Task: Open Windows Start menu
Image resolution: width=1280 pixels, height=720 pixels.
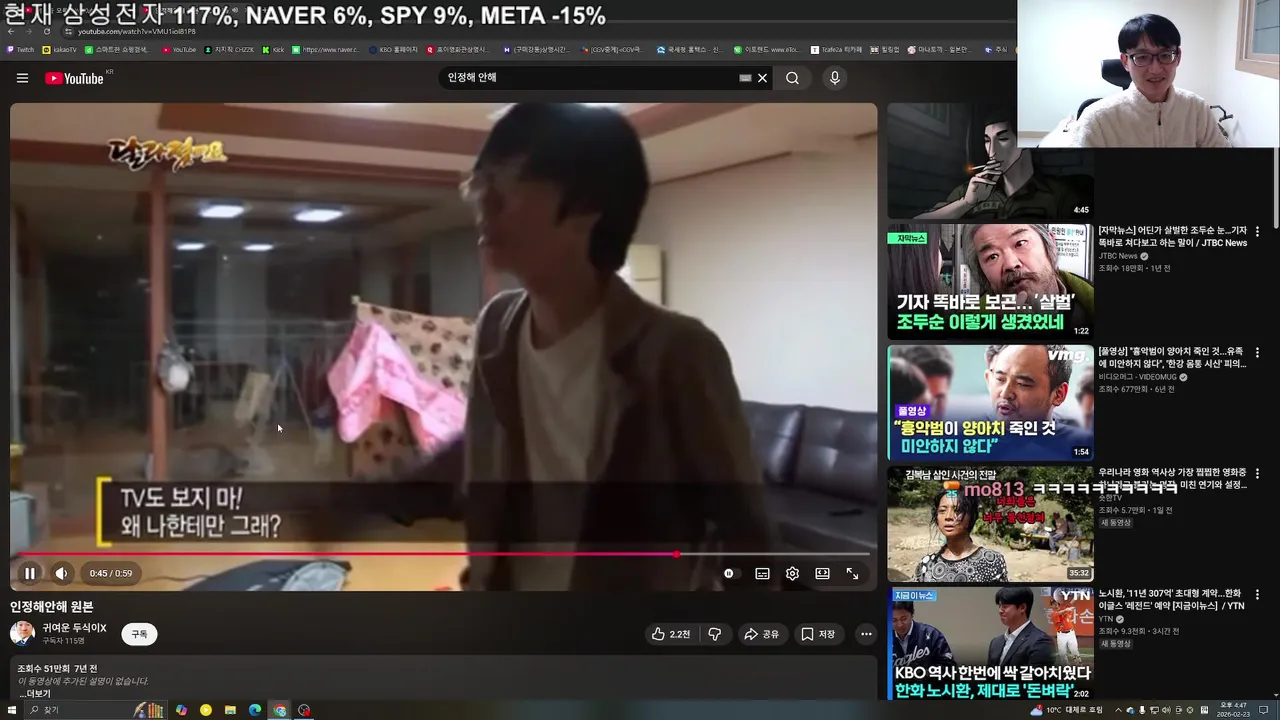Action: click(x=12, y=710)
